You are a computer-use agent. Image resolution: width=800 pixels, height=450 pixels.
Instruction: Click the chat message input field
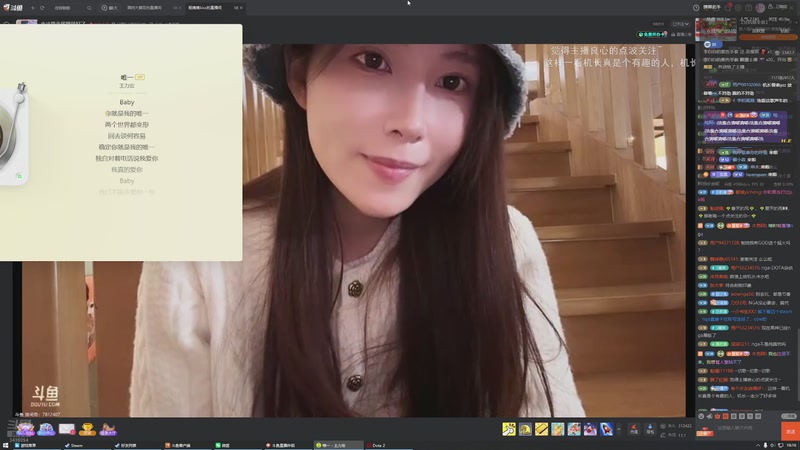coord(747,431)
